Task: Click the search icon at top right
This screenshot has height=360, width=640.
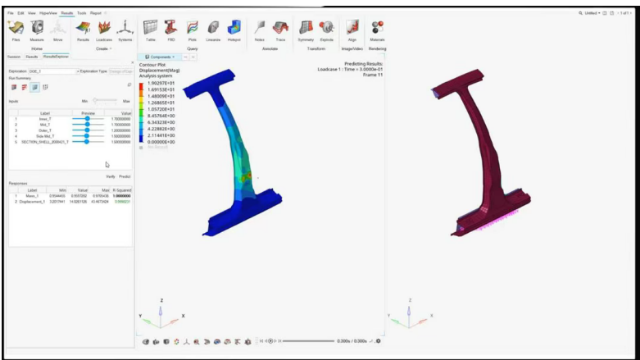Action: tap(580, 13)
